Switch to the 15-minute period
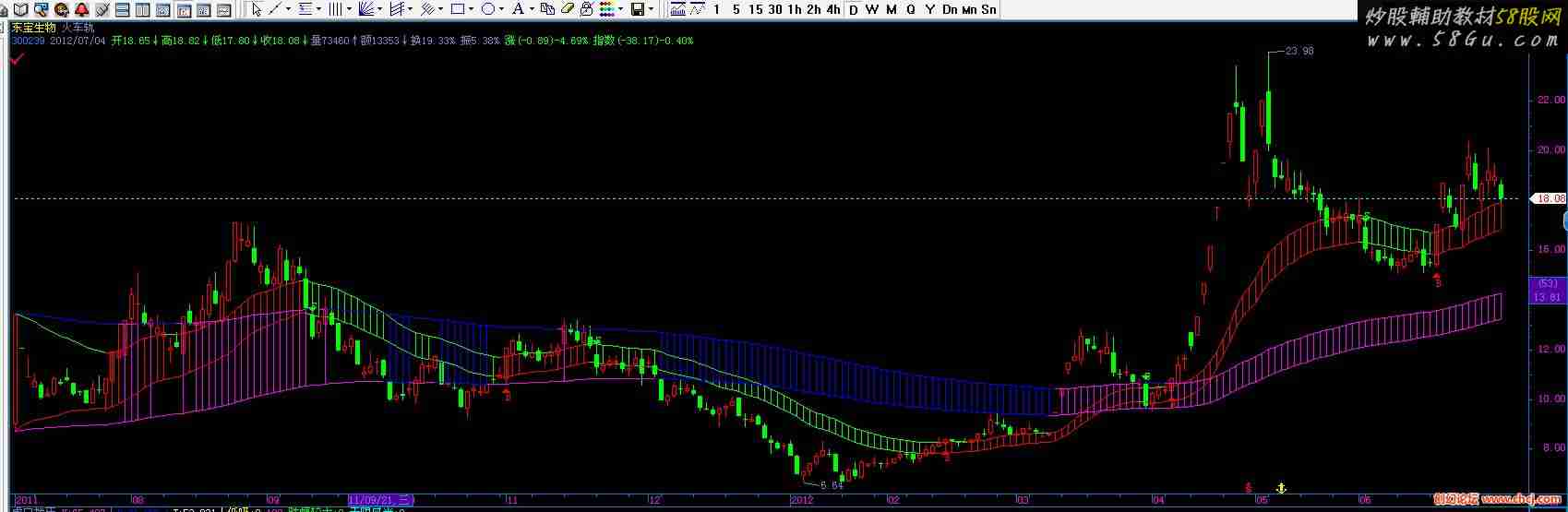The height and width of the screenshot is (512, 1568). coord(756,9)
